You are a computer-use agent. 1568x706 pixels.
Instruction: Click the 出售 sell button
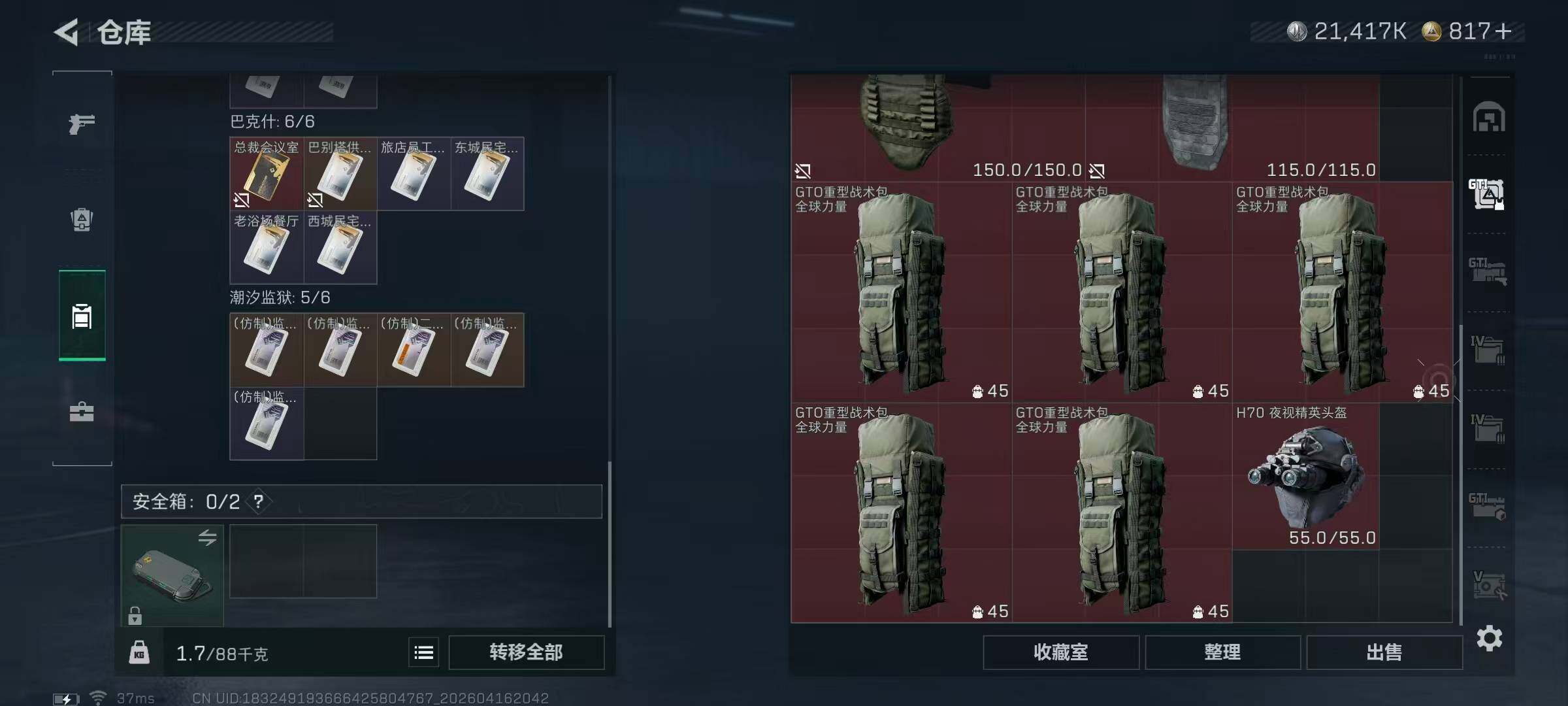(x=1384, y=652)
